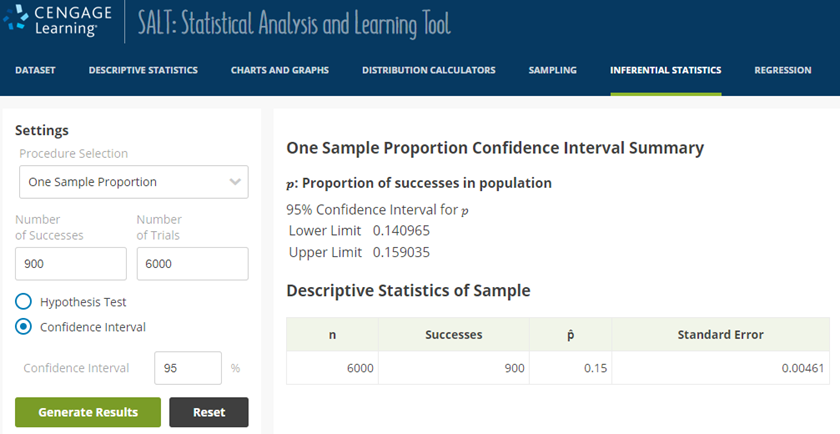Switch to the Sampling tab

click(x=553, y=70)
